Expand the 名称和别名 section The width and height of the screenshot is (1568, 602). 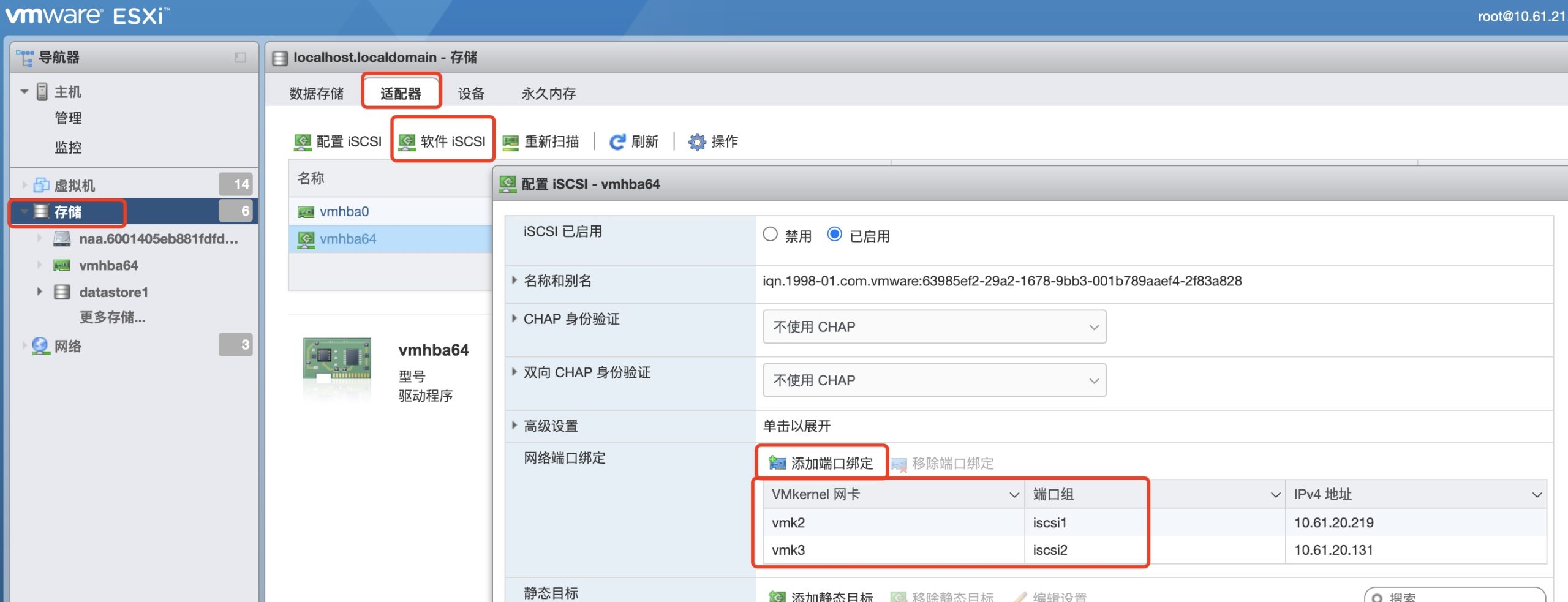pos(514,280)
